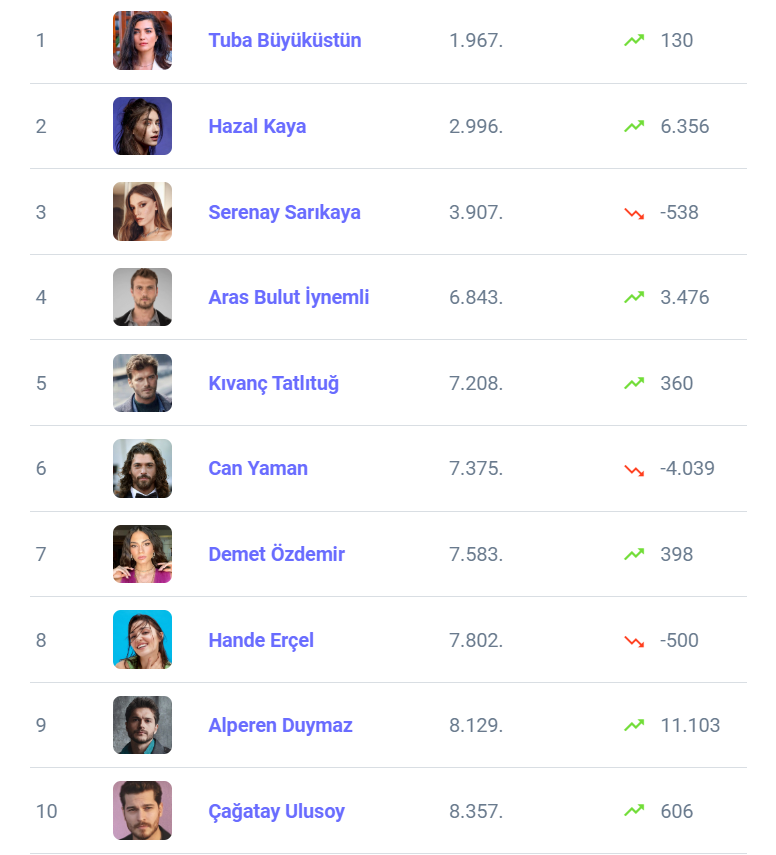Click the green trend arrow on Hazal Kaya's row

click(x=634, y=126)
